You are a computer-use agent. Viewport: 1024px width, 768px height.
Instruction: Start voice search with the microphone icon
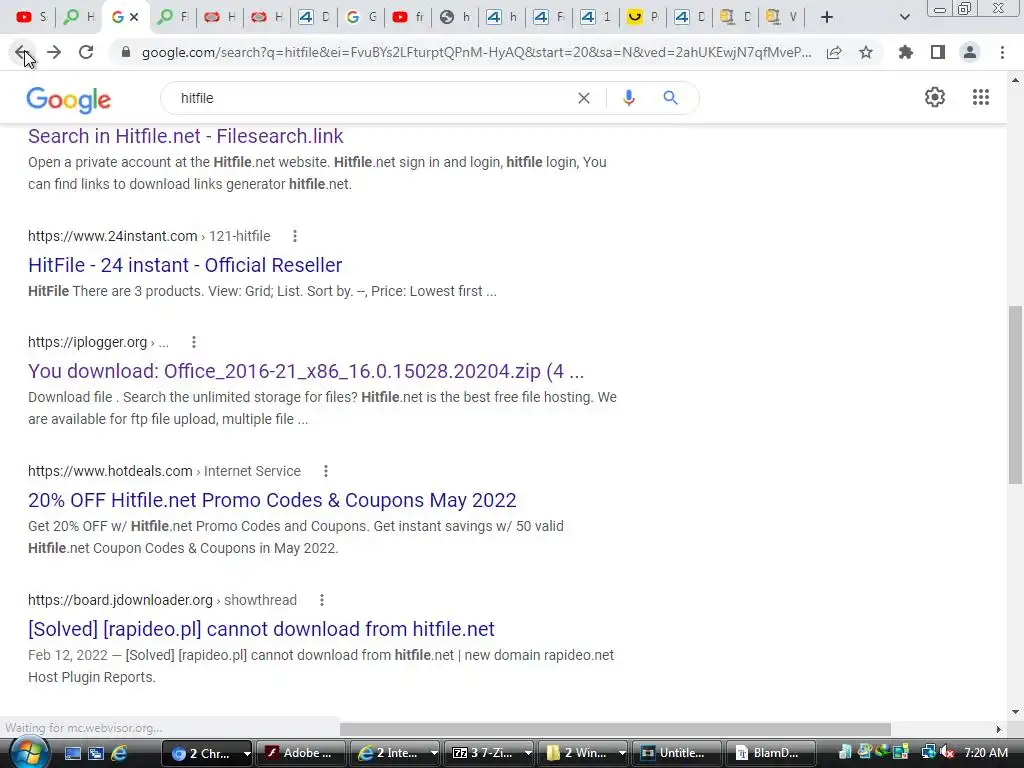tap(628, 98)
